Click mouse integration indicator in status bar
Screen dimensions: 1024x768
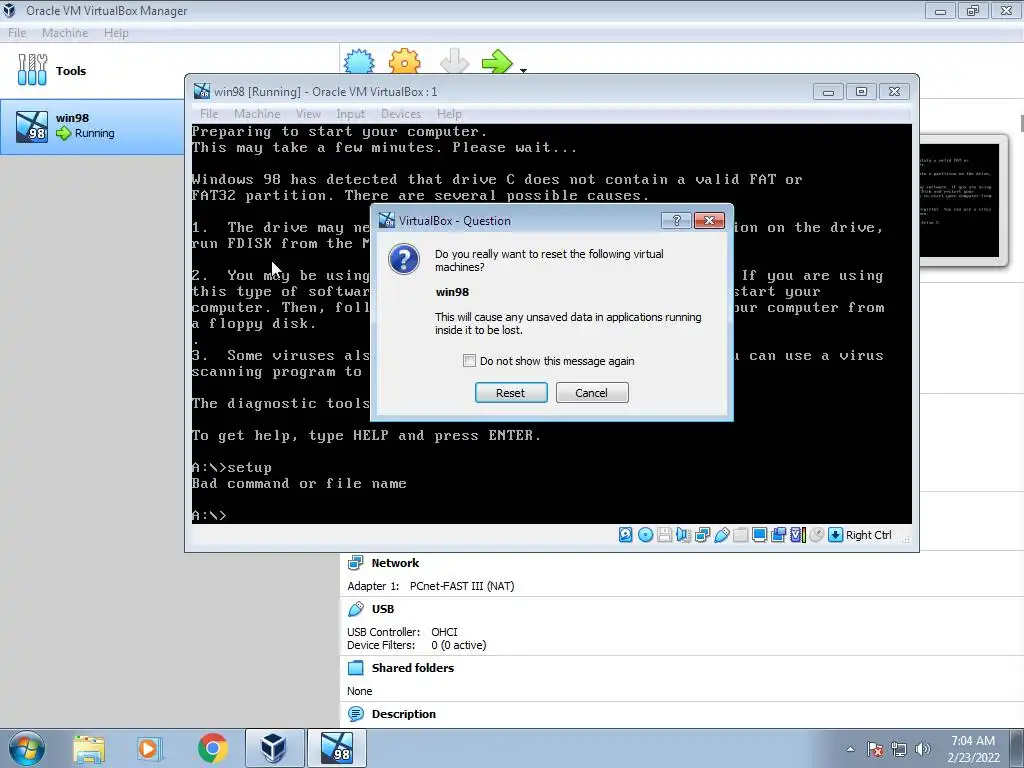tap(816, 535)
